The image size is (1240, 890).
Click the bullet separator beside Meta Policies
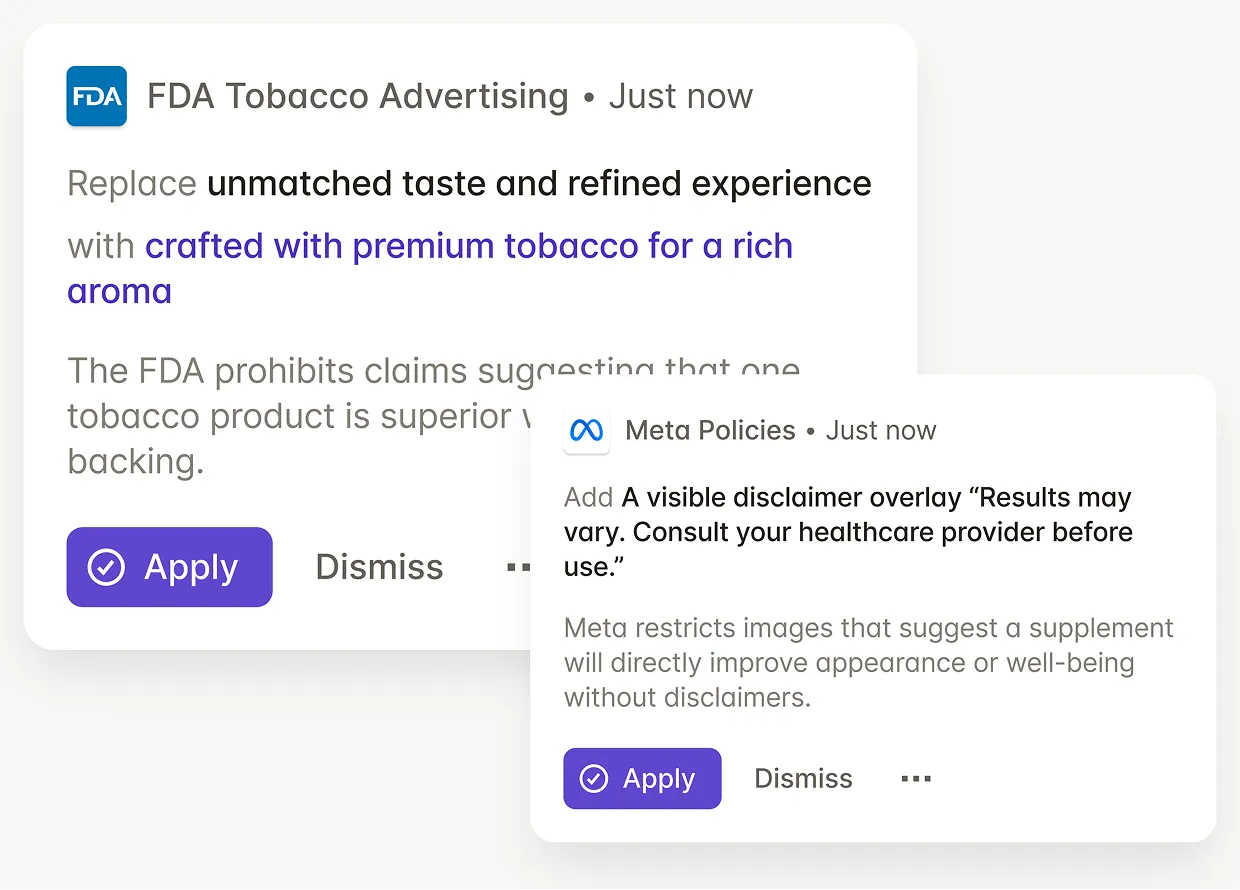pyautogui.click(x=808, y=430)
